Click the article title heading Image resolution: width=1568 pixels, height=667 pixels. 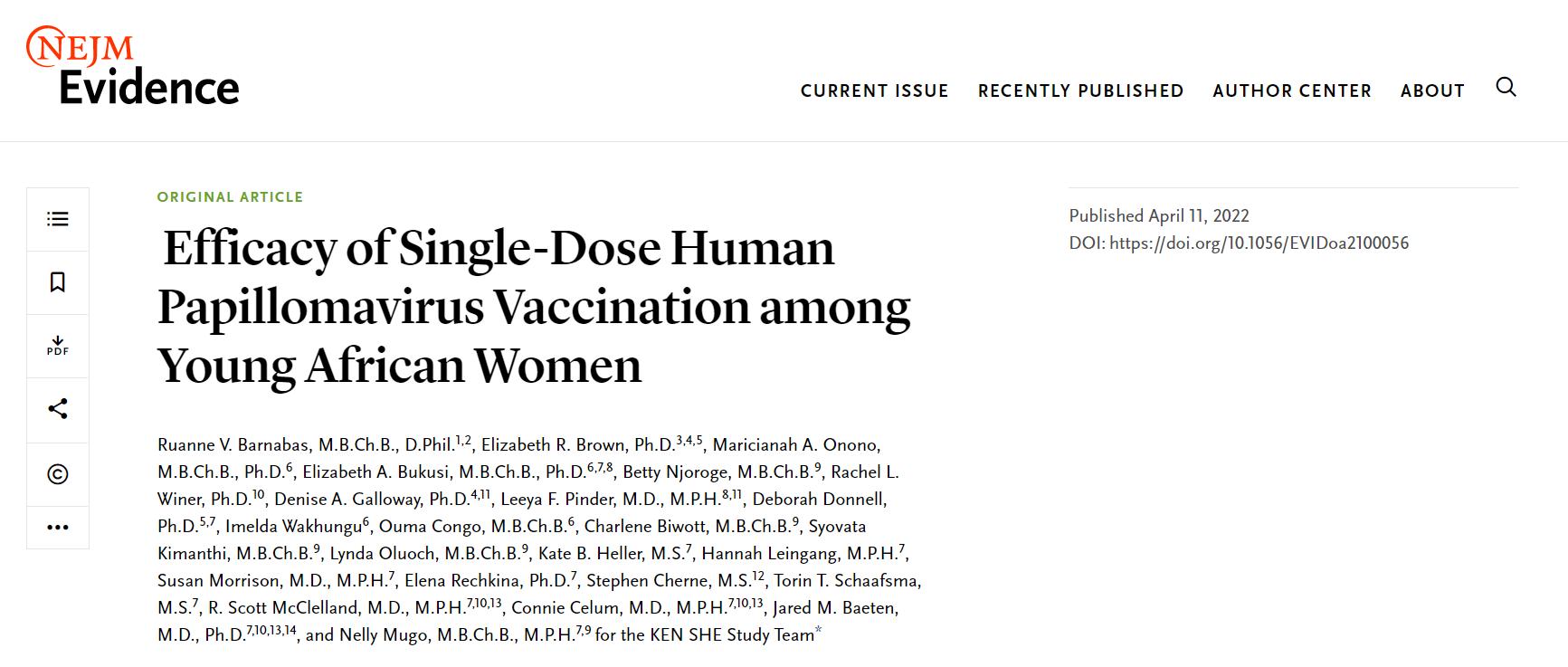click(534, 306)
